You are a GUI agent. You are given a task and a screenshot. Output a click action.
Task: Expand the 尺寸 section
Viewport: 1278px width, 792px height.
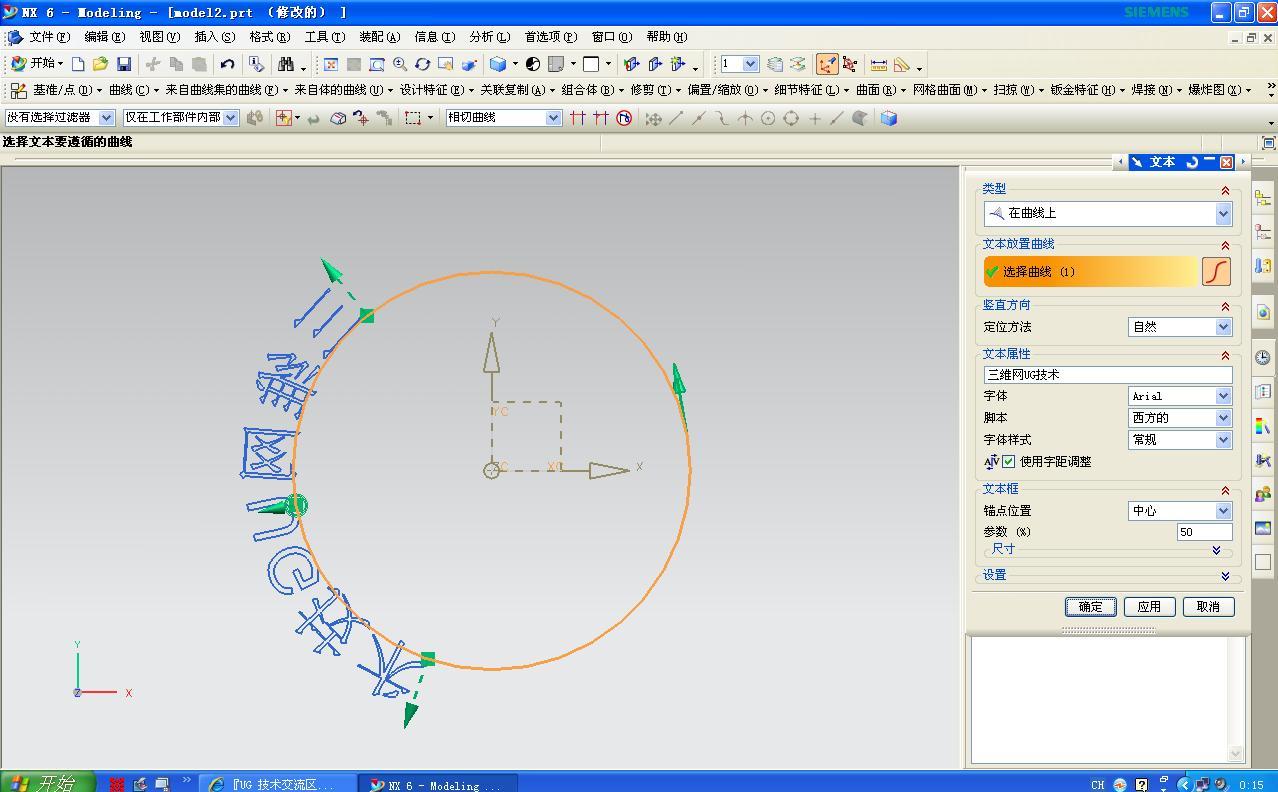pos(1216,550)
